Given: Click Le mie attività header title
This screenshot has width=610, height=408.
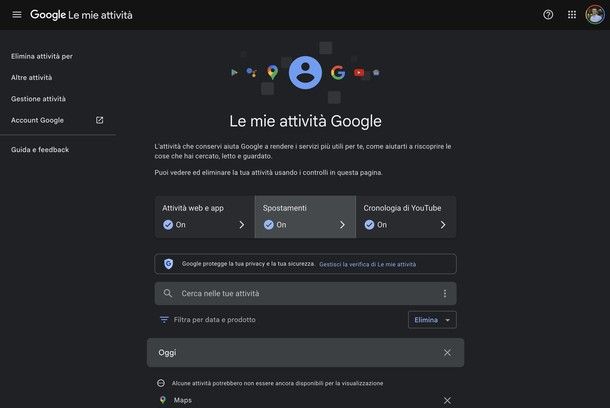Looking at the screenshot, I should click(x=100, y=15).
